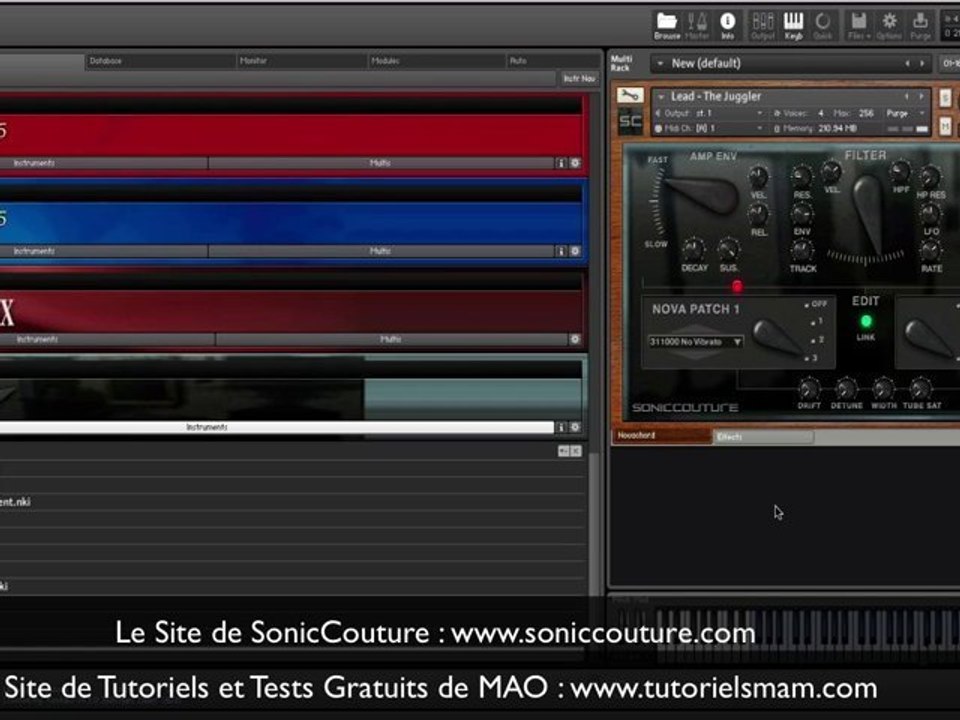The width and height of the screenshot is (960, 720).
Task: Toggle the Keyb on-screen keyboard icon
Action: [x=793, y=26]
